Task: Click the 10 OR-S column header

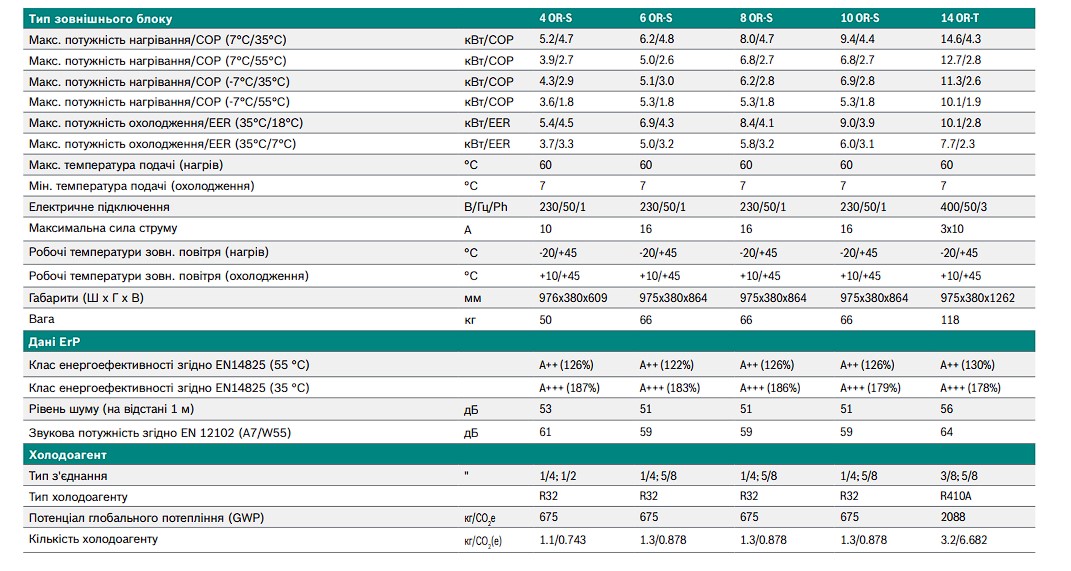Action: [860, 18]
